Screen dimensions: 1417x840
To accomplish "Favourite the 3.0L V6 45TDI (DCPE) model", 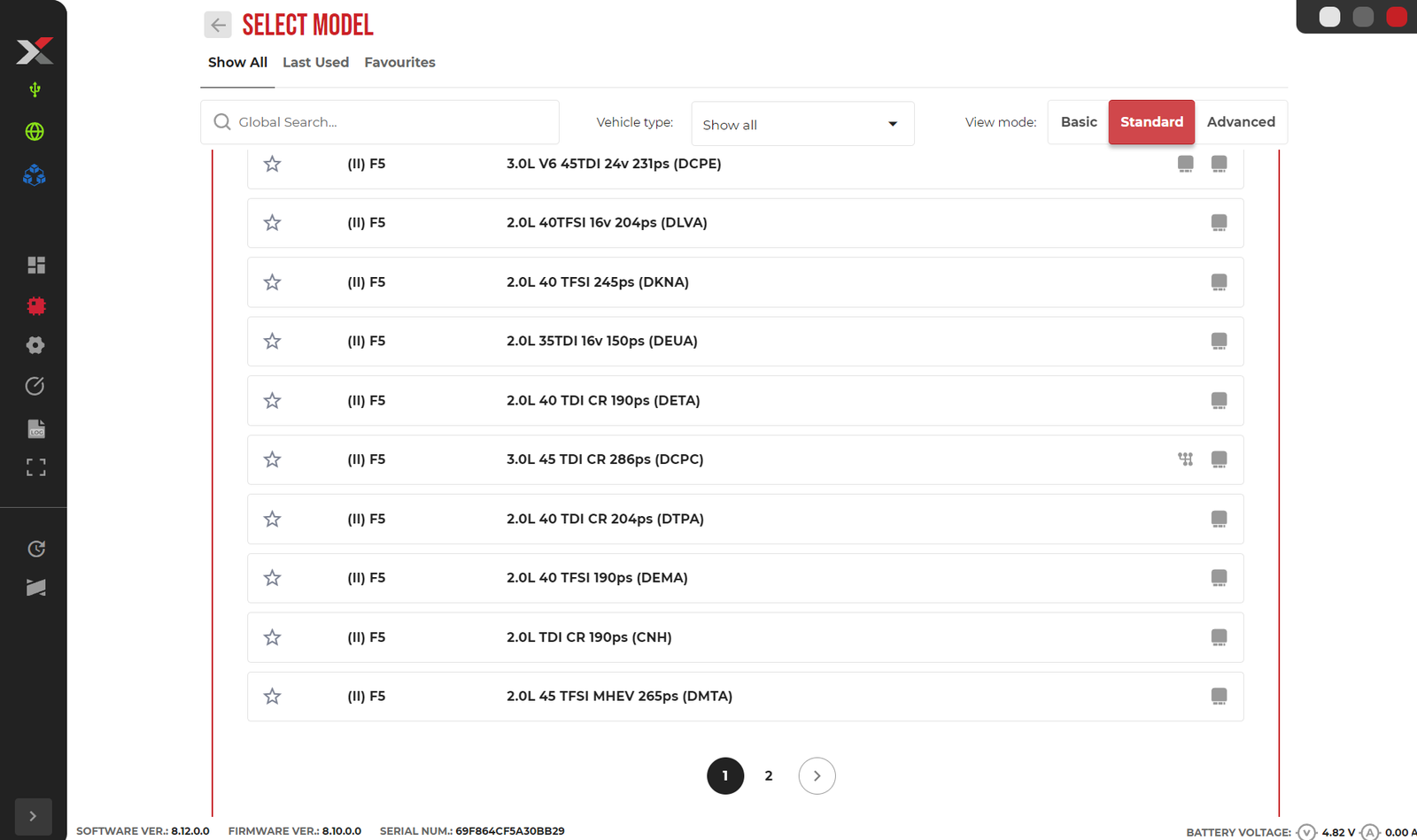I will [x=272, y=164].
